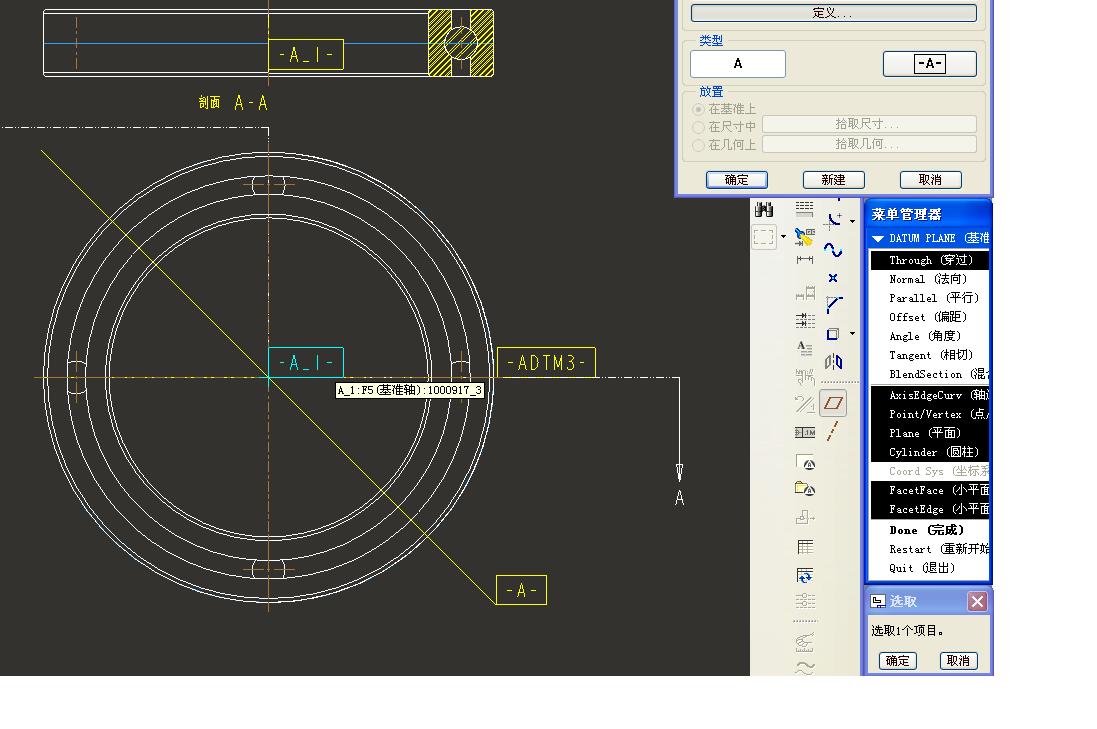The height and width of the screenshot is (729, 1097).
Task: Click the greyed slider-lines icon below tables
Action: coord(805,600)
